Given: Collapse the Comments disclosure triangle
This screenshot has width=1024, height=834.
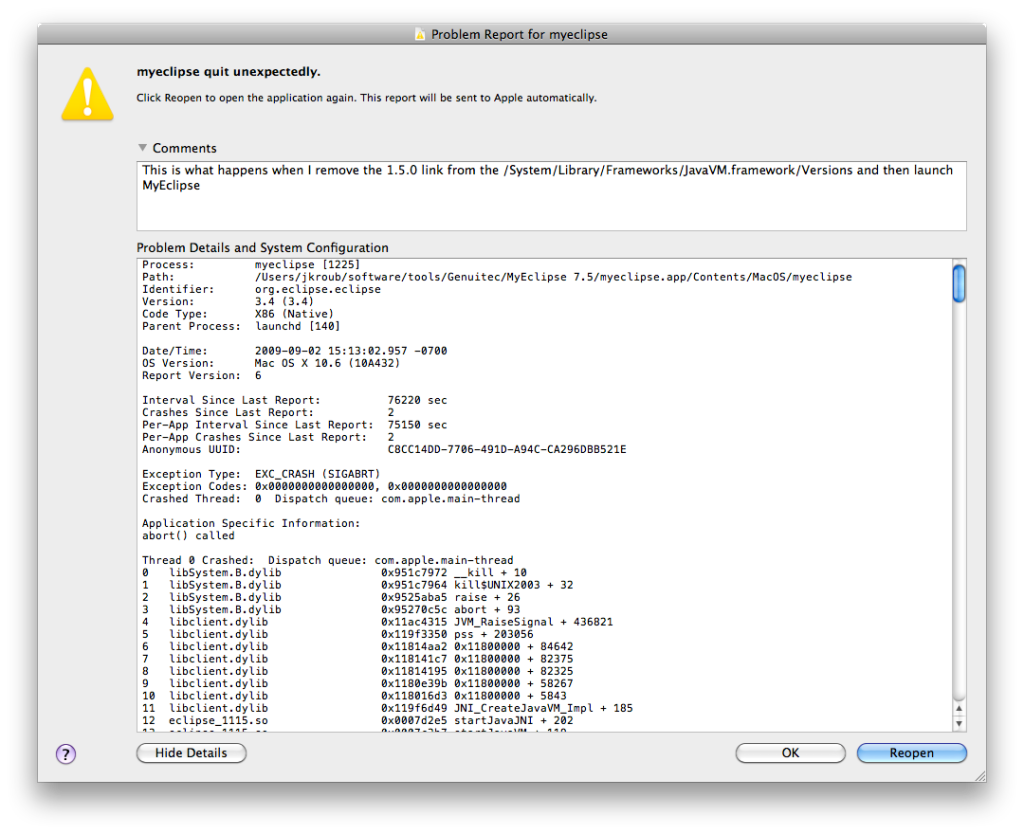Looking at the screenshot, I should click(142, 148).
